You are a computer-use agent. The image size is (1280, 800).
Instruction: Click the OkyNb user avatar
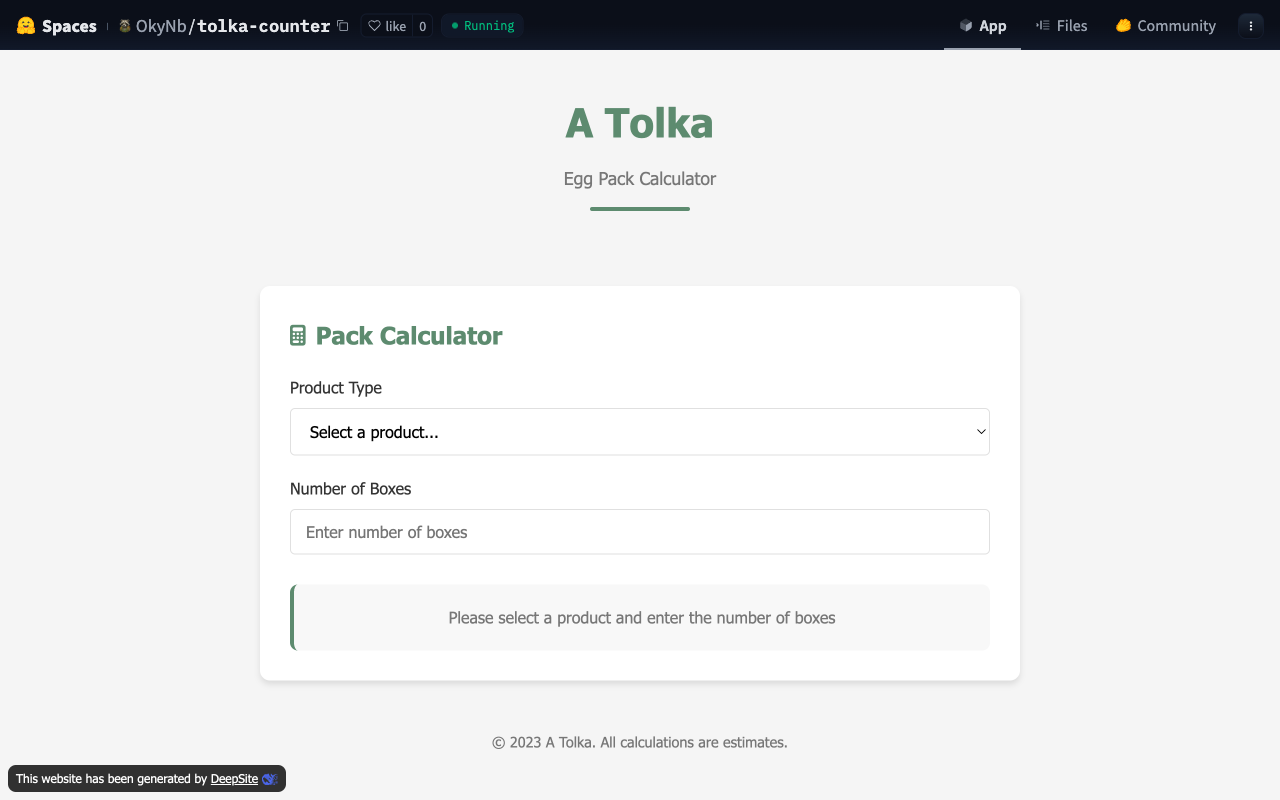(x=125, y=26)
